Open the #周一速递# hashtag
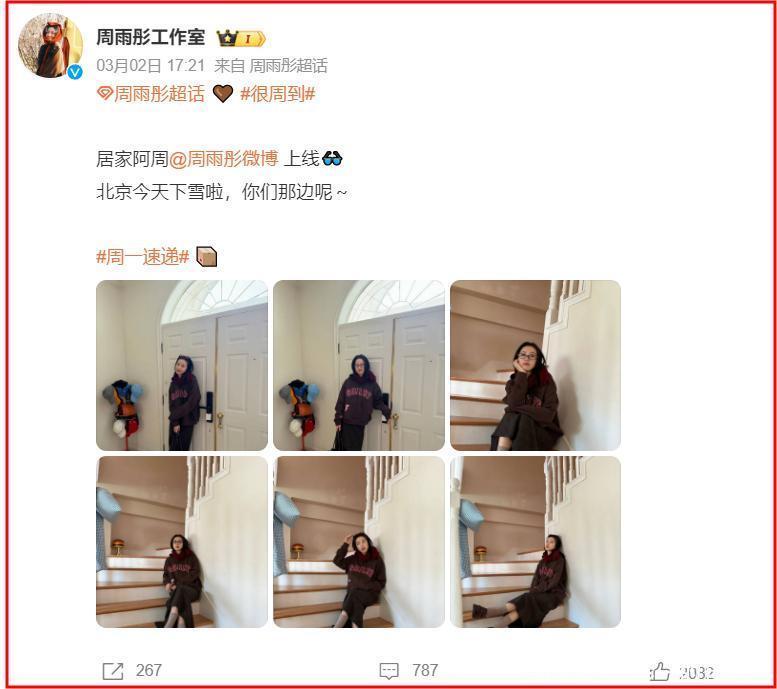The image size is (777, 689). point(143,256)
